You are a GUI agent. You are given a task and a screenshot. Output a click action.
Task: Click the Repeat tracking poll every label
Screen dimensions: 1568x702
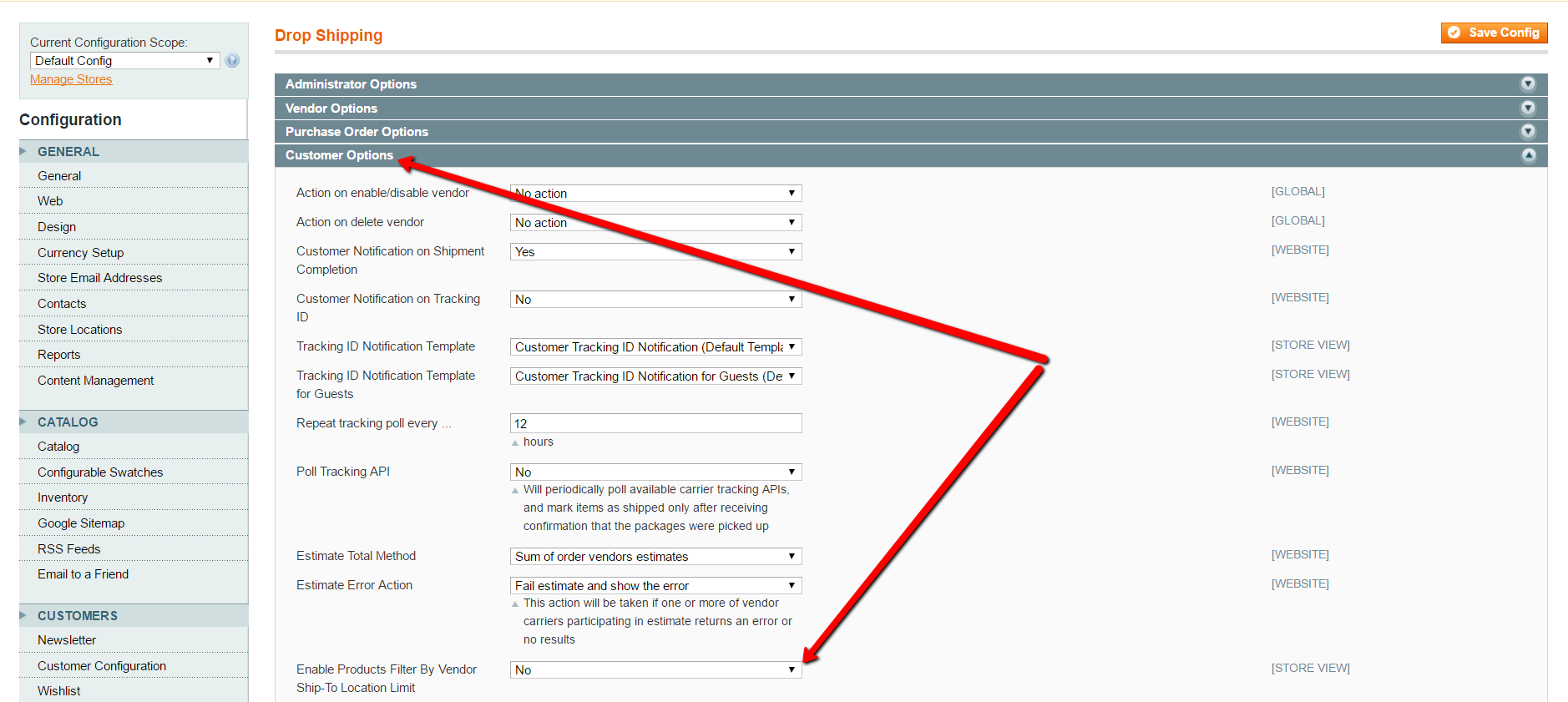tap(373, 422)
